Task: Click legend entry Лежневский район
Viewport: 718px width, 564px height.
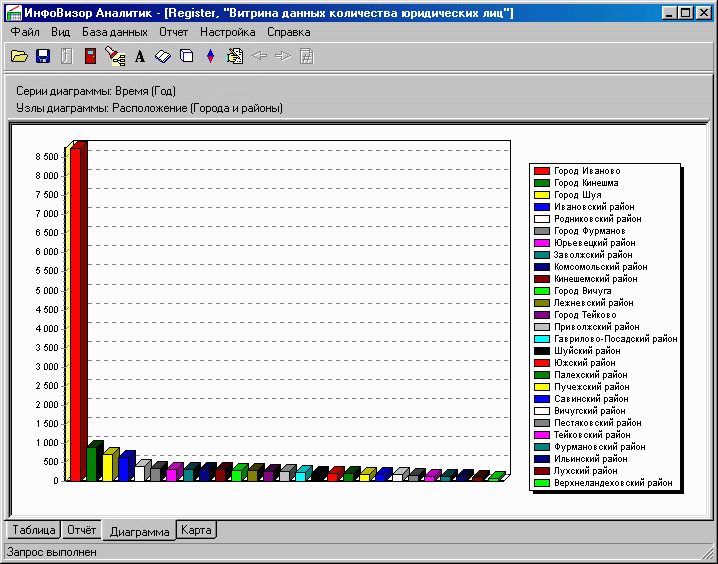Action: pos(593,303)
